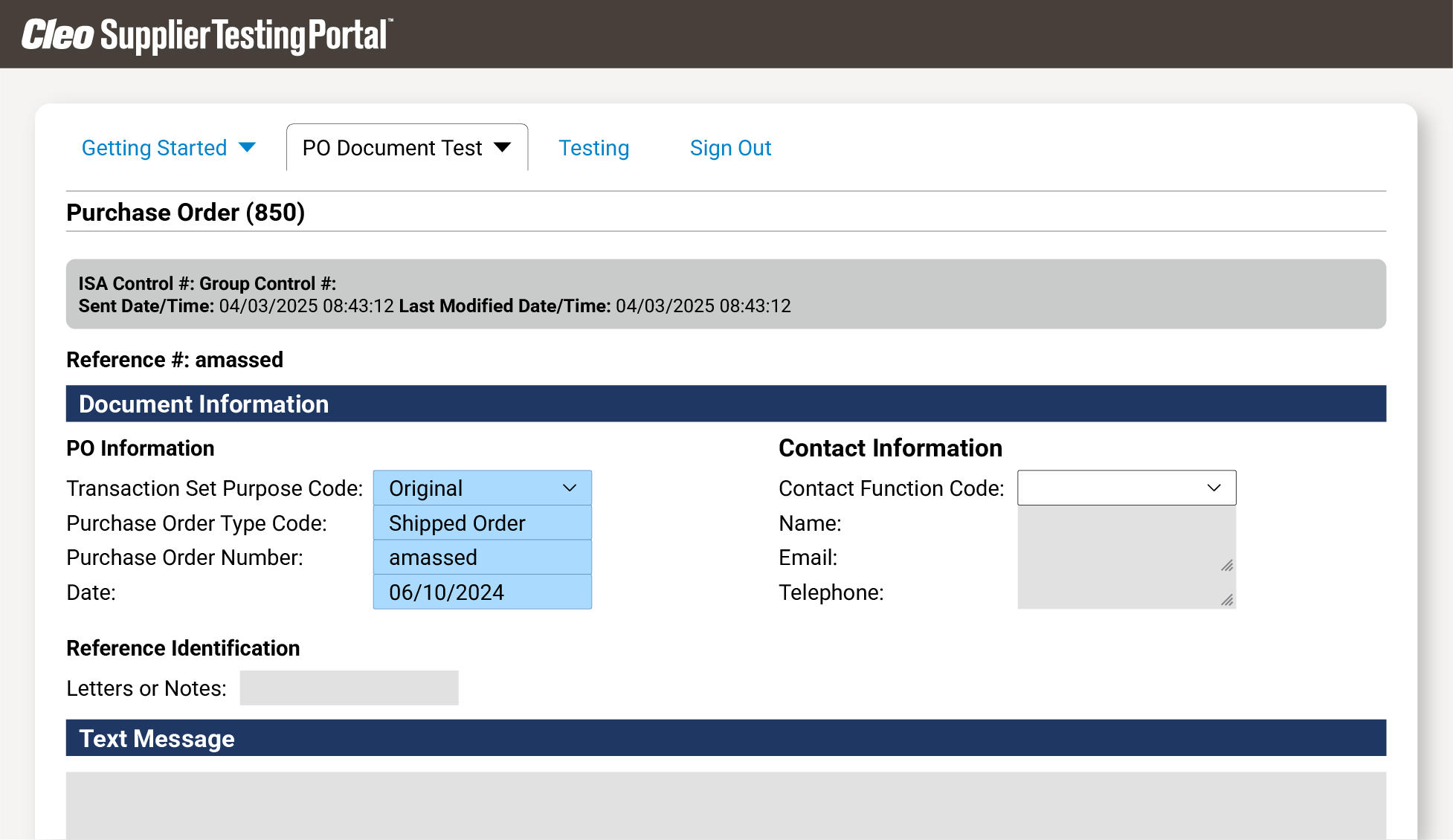Click the Telephone textarea resize handle
Viewport: 1453px width, 840px height.
coord(1227,601)
